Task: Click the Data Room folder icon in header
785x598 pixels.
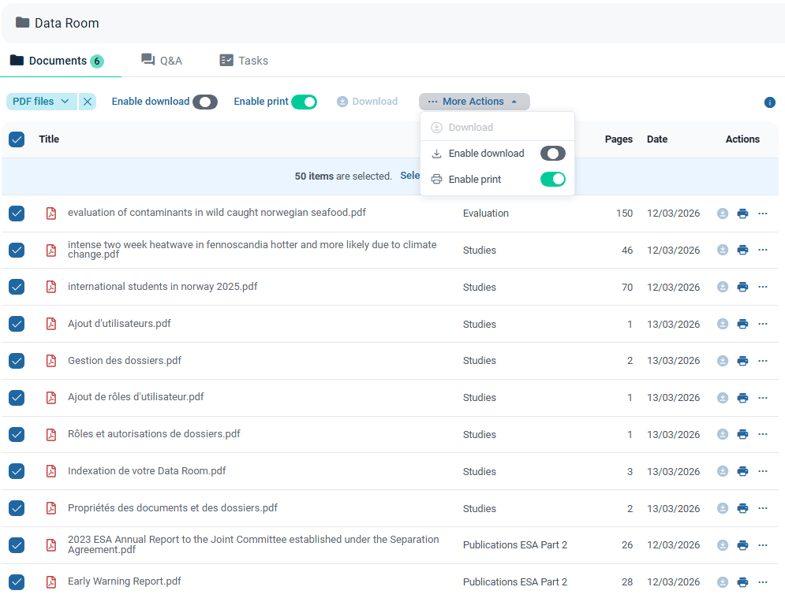Action: [x=22, y=22]
